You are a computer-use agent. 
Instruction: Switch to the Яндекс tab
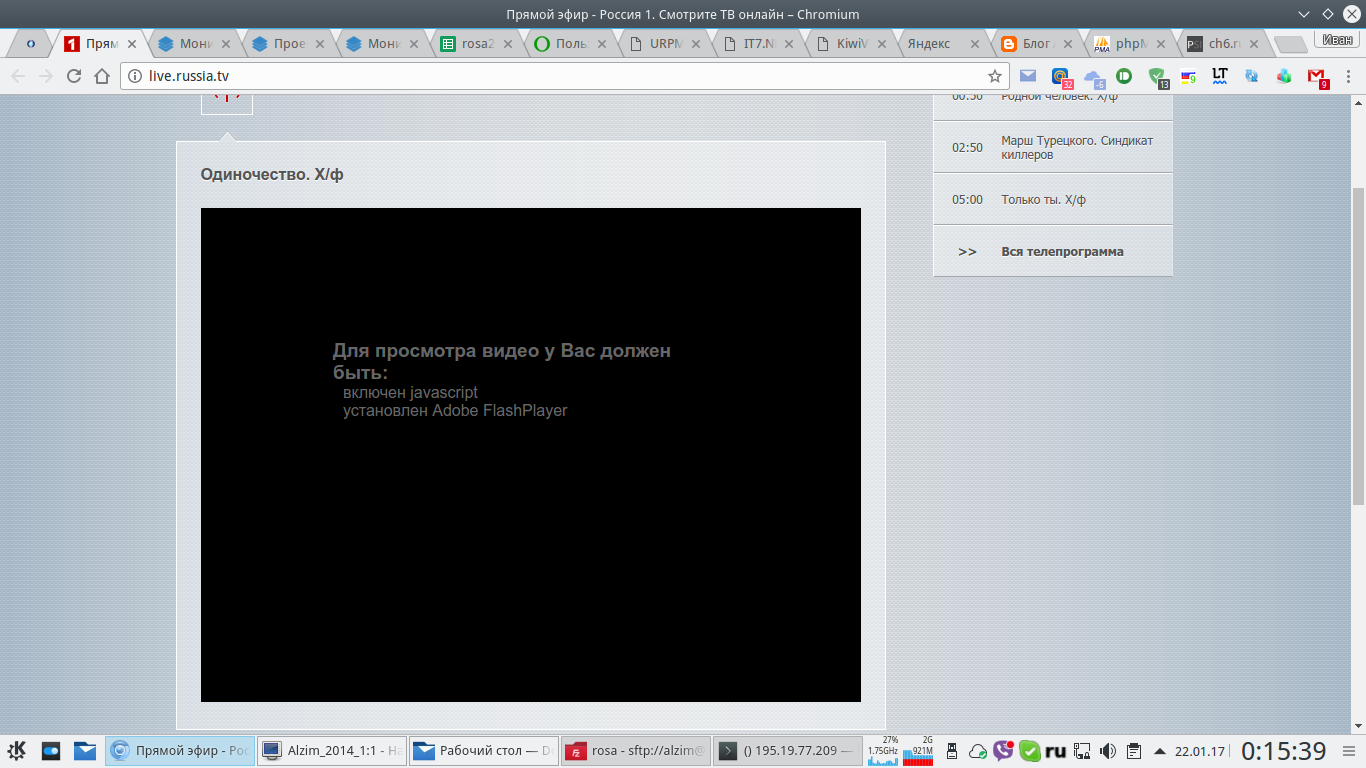click(x=942, y=44)
